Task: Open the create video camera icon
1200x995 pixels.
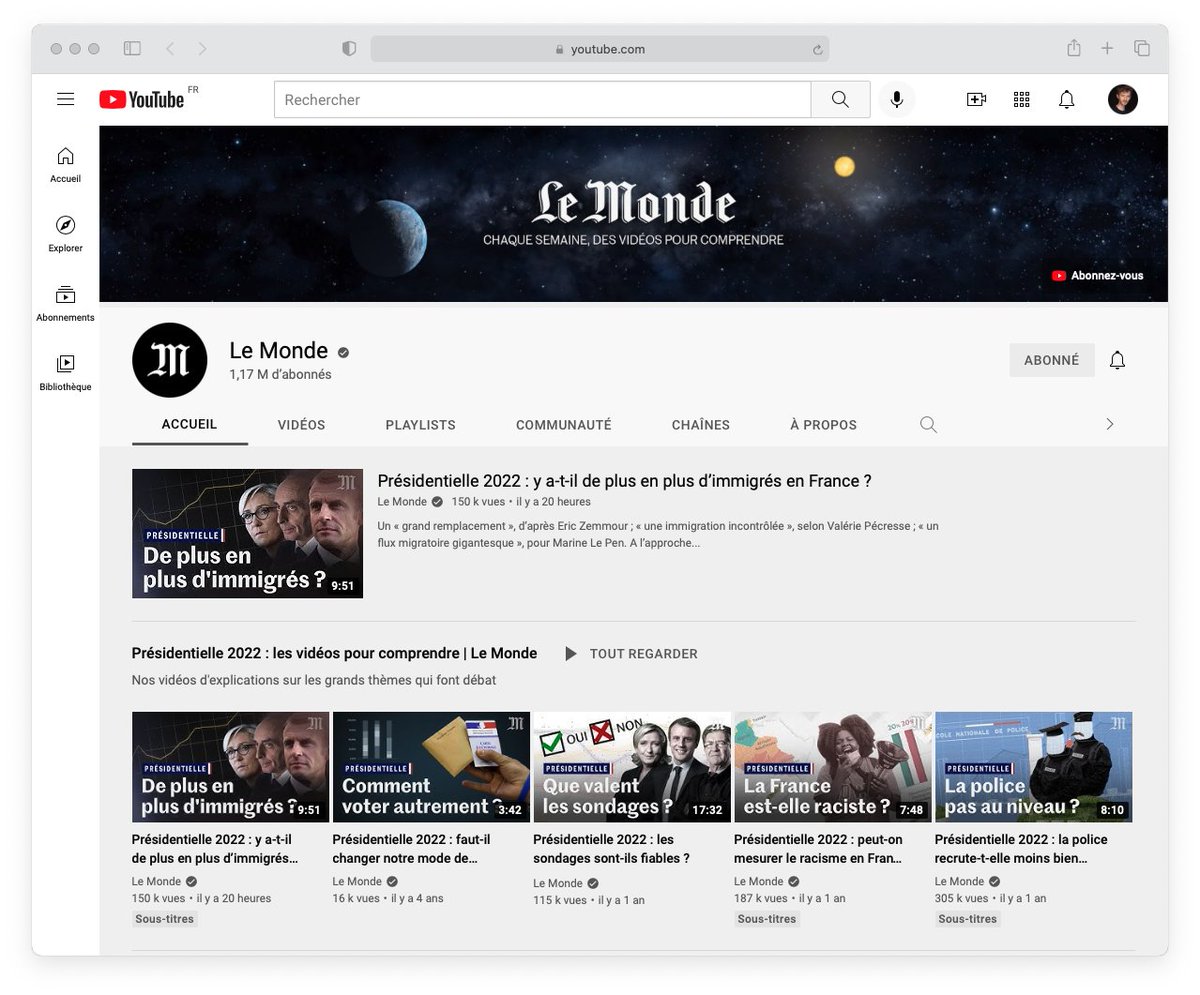Action: 976,100
